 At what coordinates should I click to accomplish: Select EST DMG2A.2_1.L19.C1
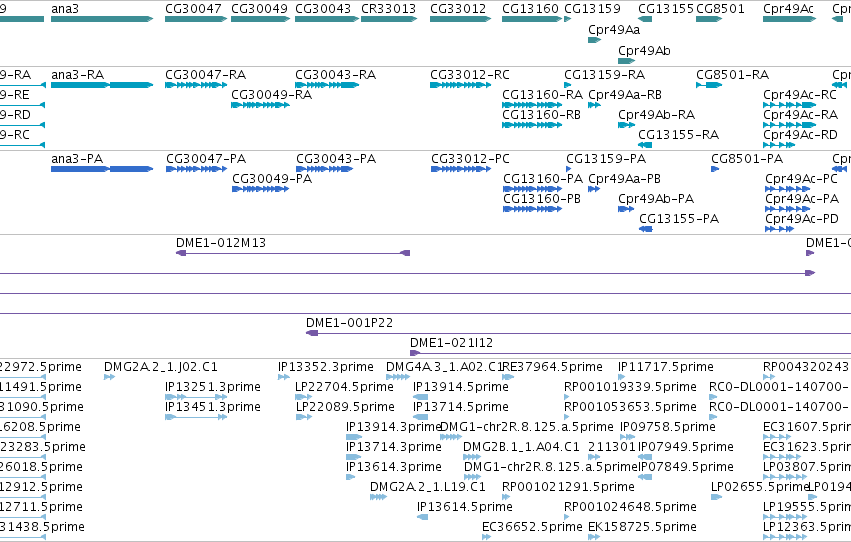pos(378,497)
